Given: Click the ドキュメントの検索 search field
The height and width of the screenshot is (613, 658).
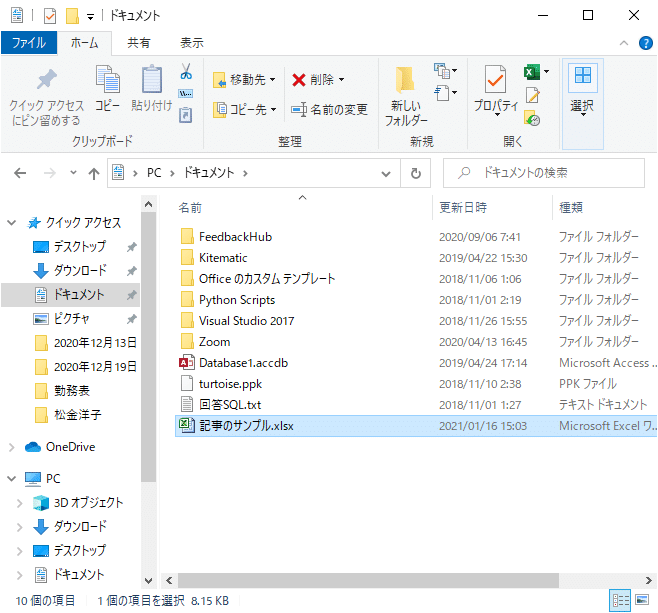Looking at the screenshot, I should click(544, 173).
